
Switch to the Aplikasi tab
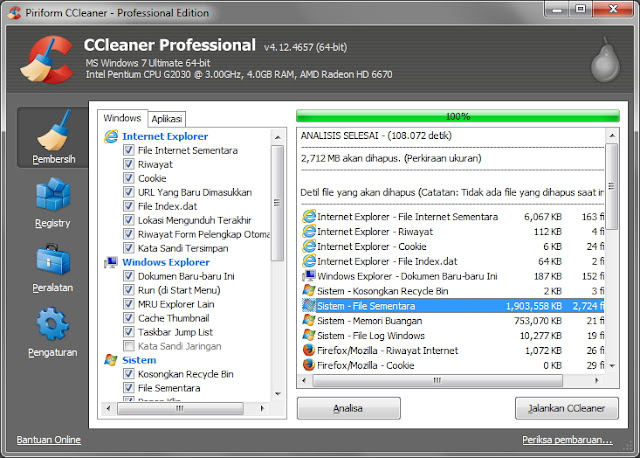click(x=167, y=119)
